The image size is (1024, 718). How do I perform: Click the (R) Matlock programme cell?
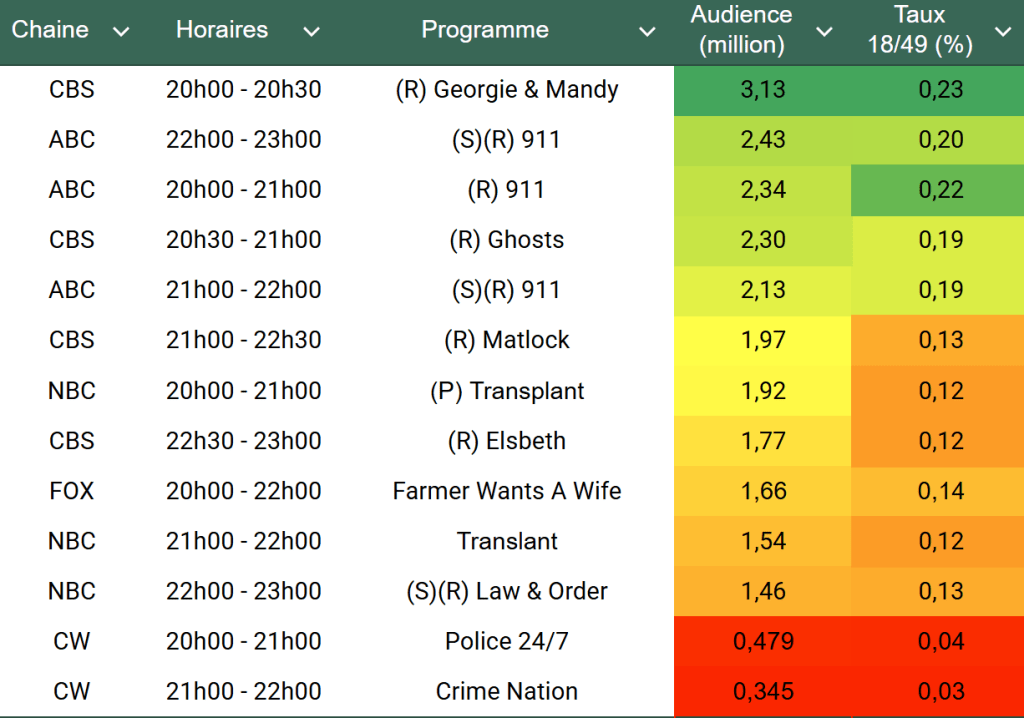[x=506, y=340]
